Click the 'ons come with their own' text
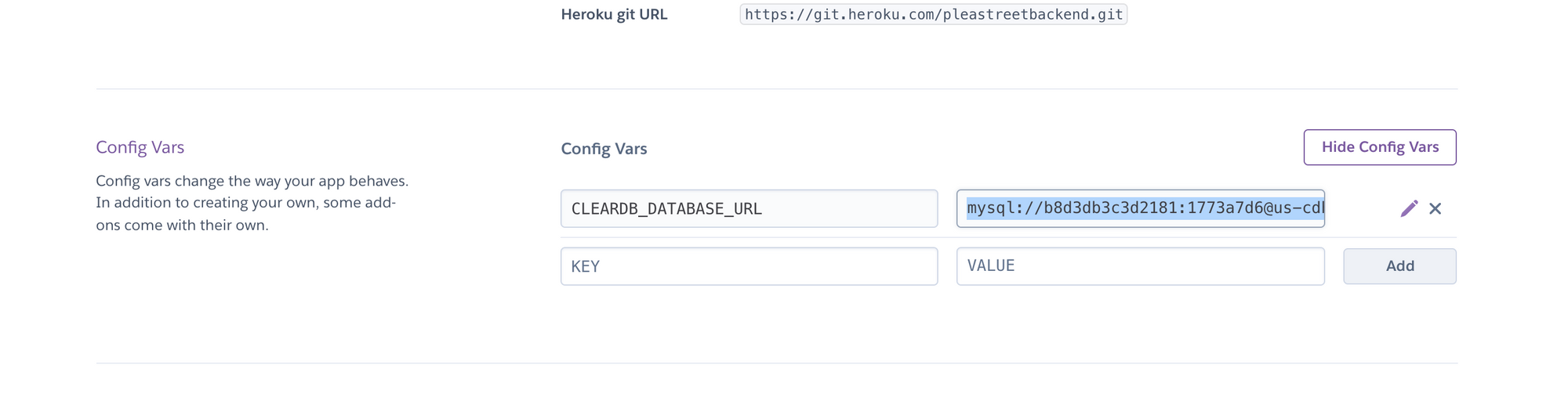Viewport: 1568px width, 408px height. click(x=182, y=226)
